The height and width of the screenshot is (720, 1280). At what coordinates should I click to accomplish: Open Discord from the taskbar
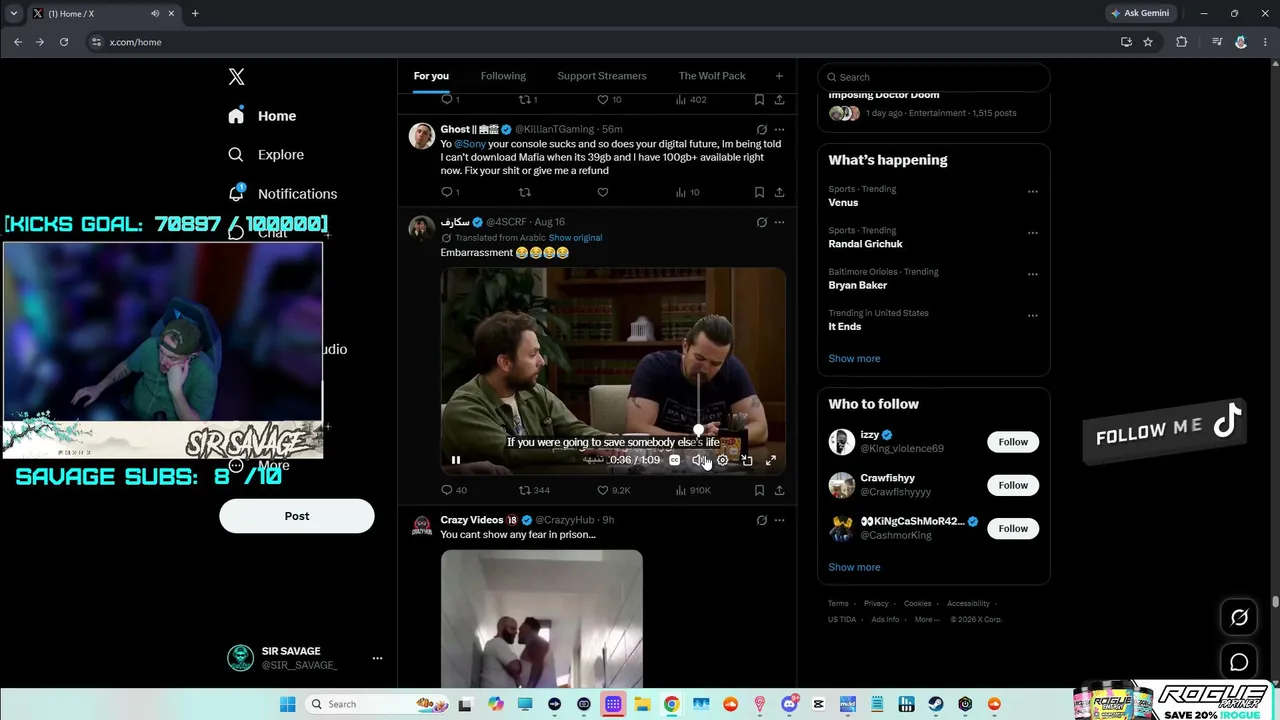tap(790, 704)
